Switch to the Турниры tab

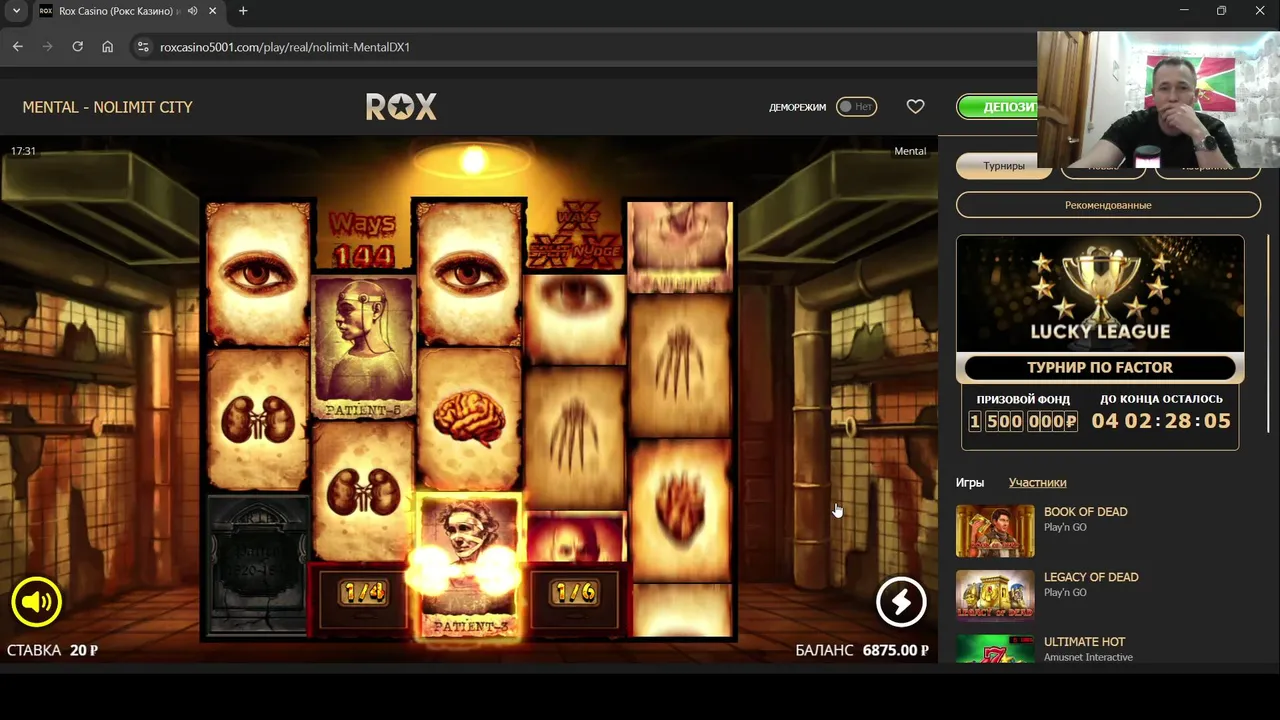click(1004, 166)
